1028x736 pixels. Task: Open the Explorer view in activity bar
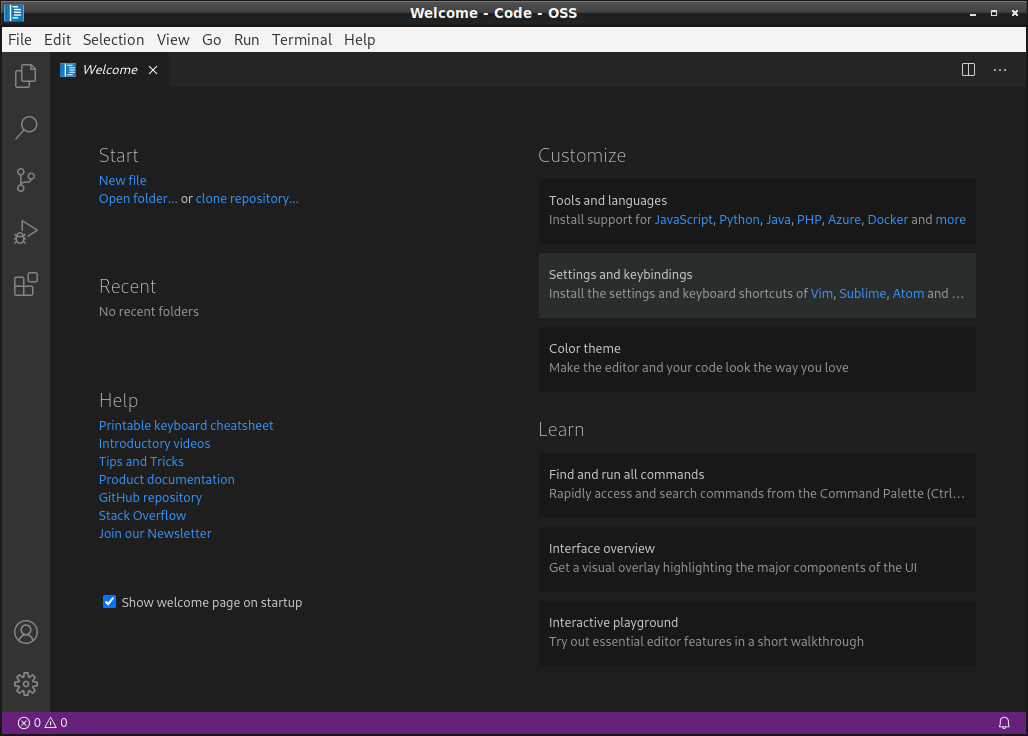(26, 76)
